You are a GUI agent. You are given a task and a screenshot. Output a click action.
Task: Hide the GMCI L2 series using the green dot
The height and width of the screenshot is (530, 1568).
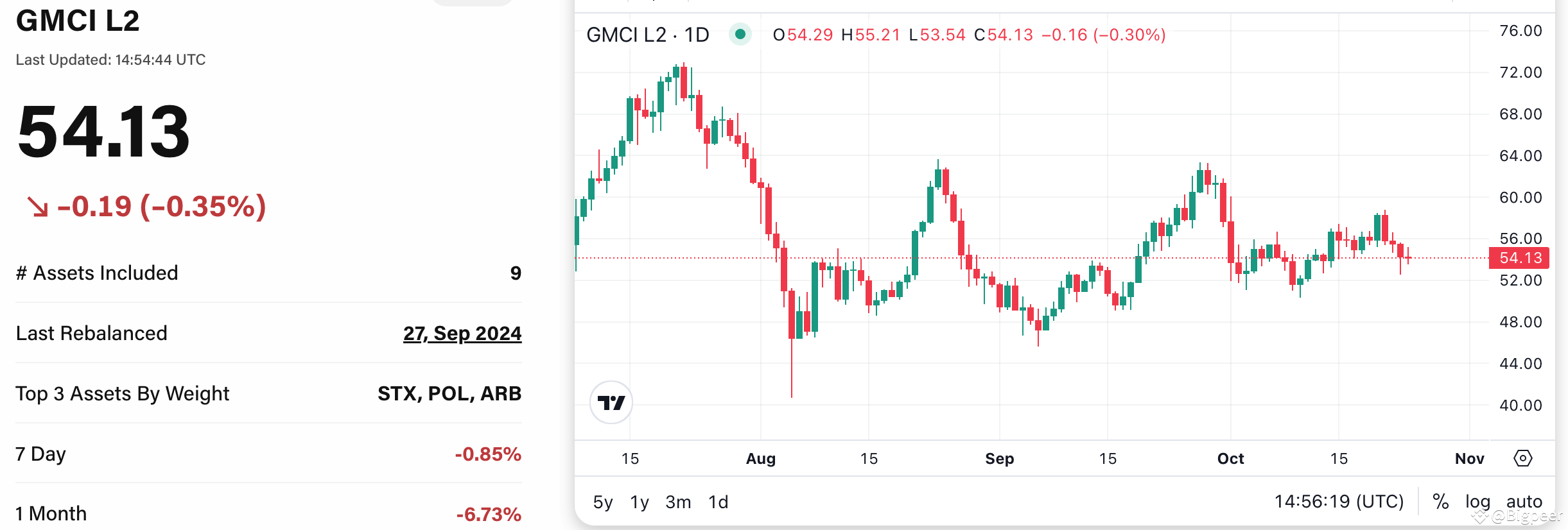point(739,33)
